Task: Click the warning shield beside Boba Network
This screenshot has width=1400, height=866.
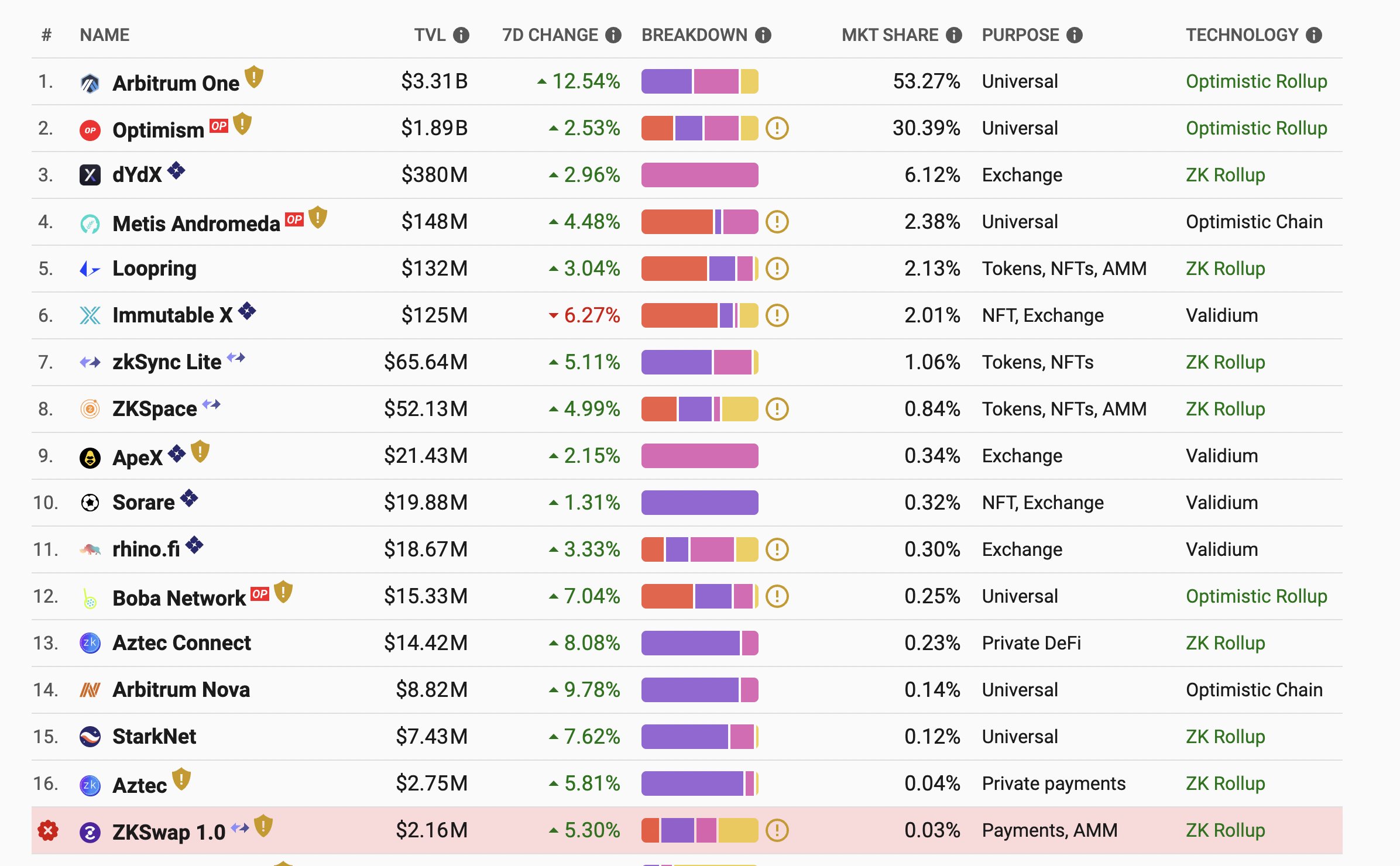Action: pyautogui.click(x=283, y=592)
